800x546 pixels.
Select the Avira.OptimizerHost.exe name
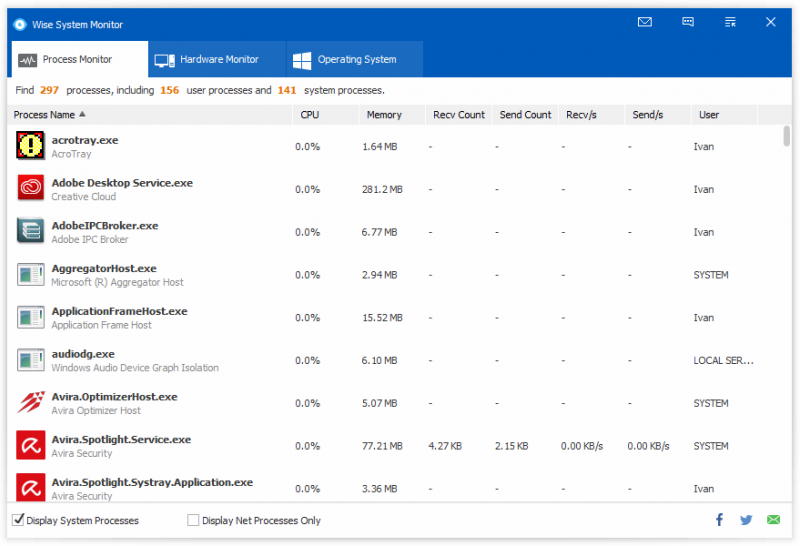(114, 396)
